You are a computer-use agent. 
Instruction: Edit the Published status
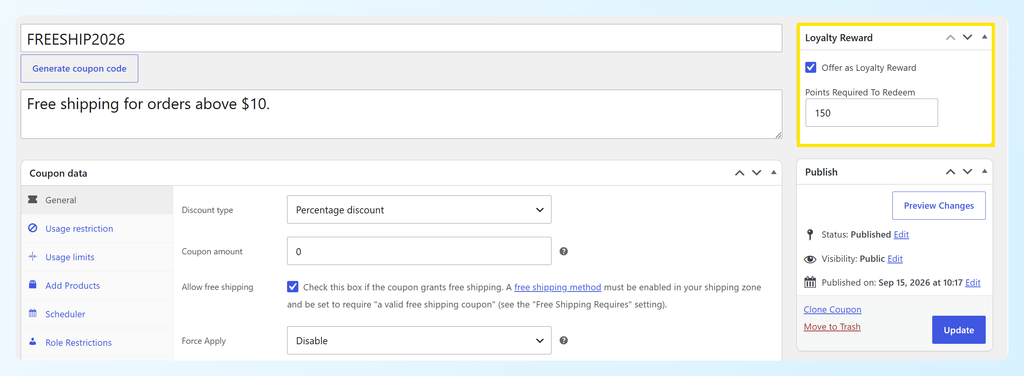[x=901, y=234]
